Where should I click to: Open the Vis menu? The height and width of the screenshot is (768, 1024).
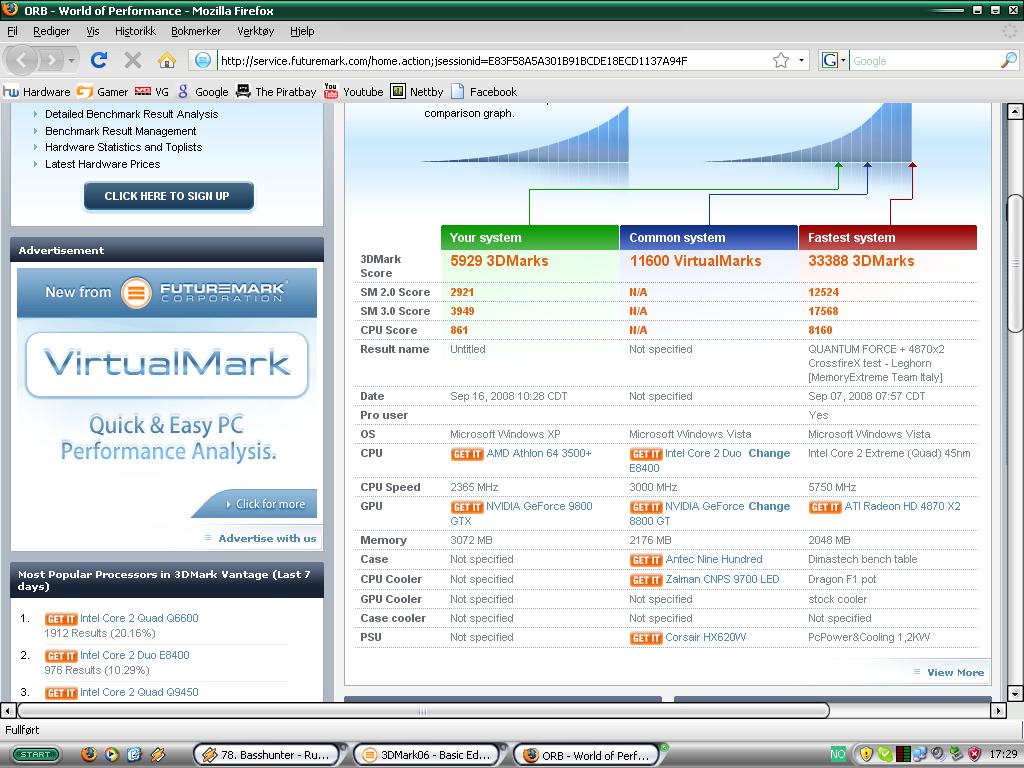click(93, 31)
